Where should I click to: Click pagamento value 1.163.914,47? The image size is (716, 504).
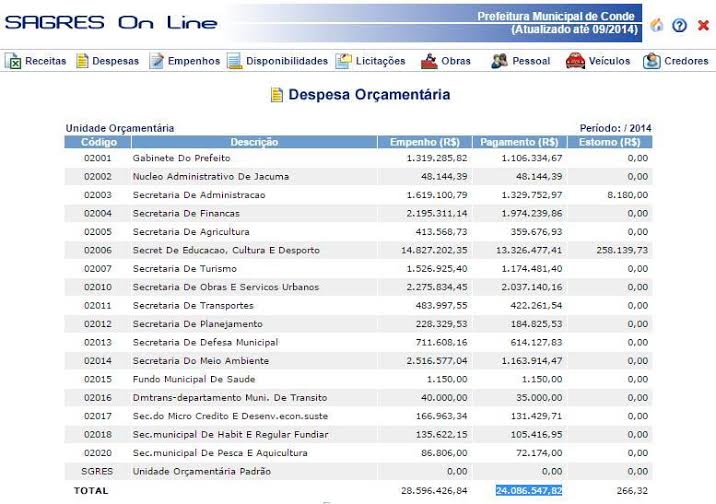click(x=532, y=361)
